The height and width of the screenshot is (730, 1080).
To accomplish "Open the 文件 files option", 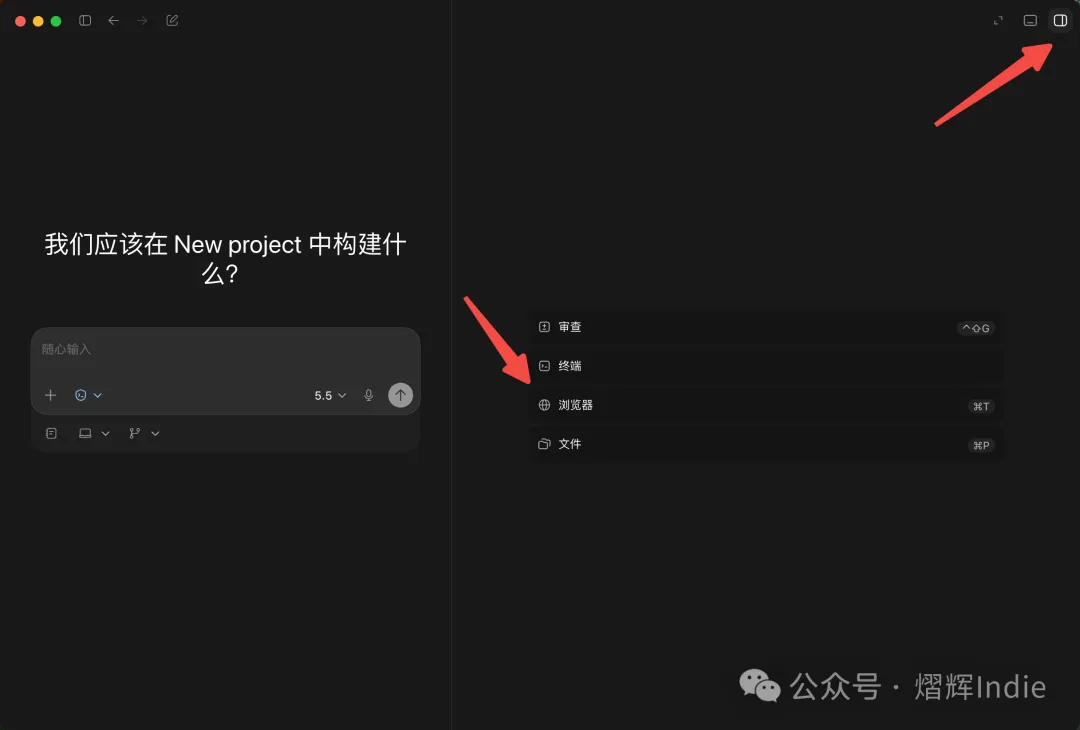I will (x=766, y=444).
